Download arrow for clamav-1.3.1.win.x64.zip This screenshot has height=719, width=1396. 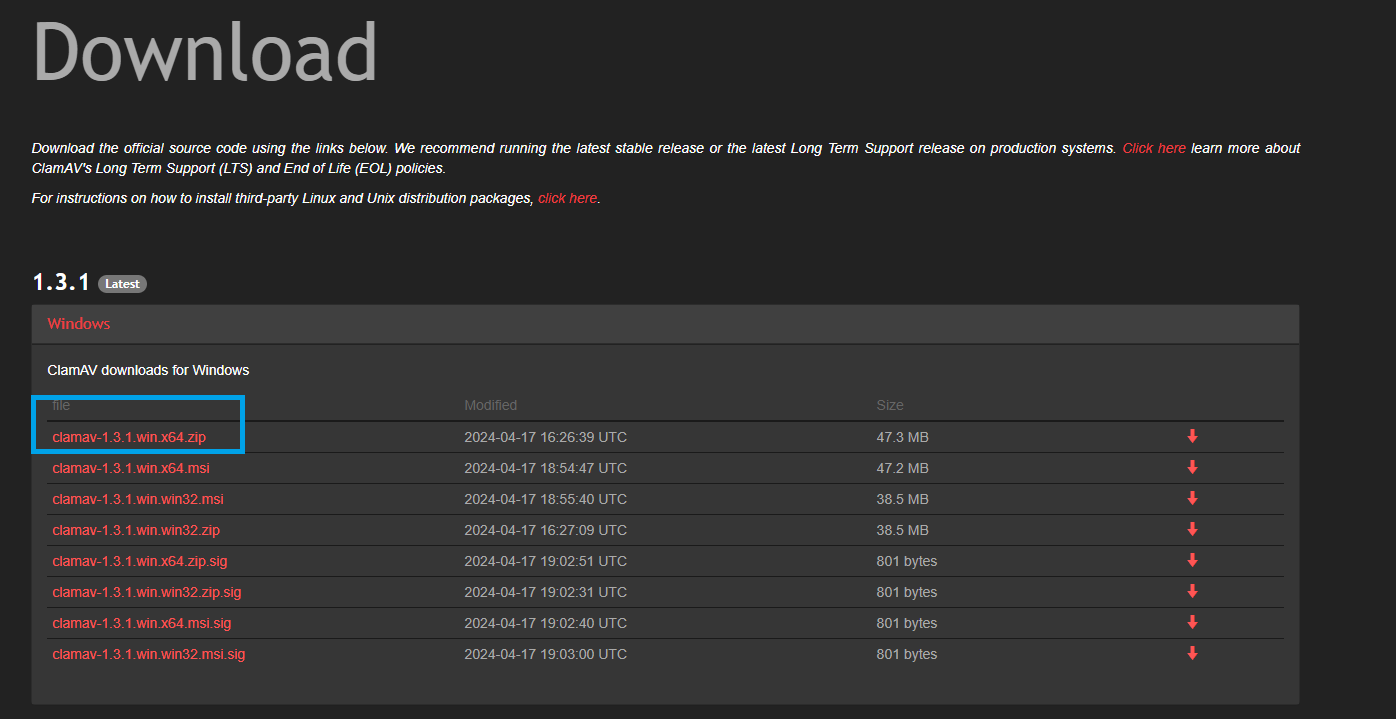[x=1192, y=436]
